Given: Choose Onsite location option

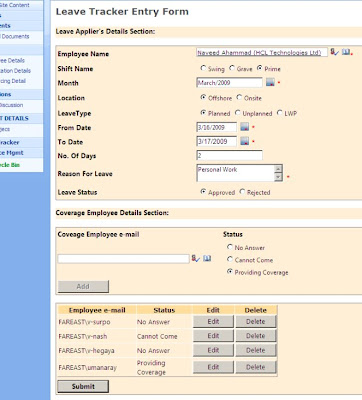Looking at the screenshot, I should (239, 97).
